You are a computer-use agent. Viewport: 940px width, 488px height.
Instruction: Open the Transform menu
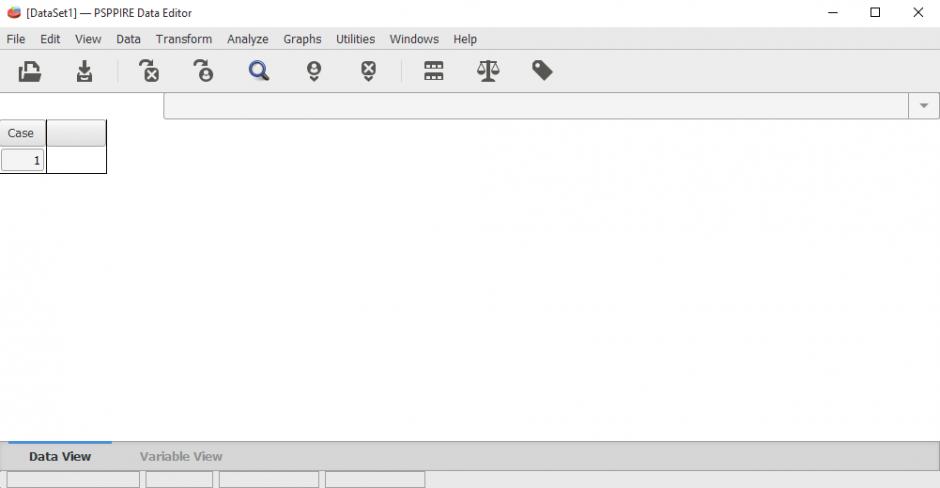184,39
